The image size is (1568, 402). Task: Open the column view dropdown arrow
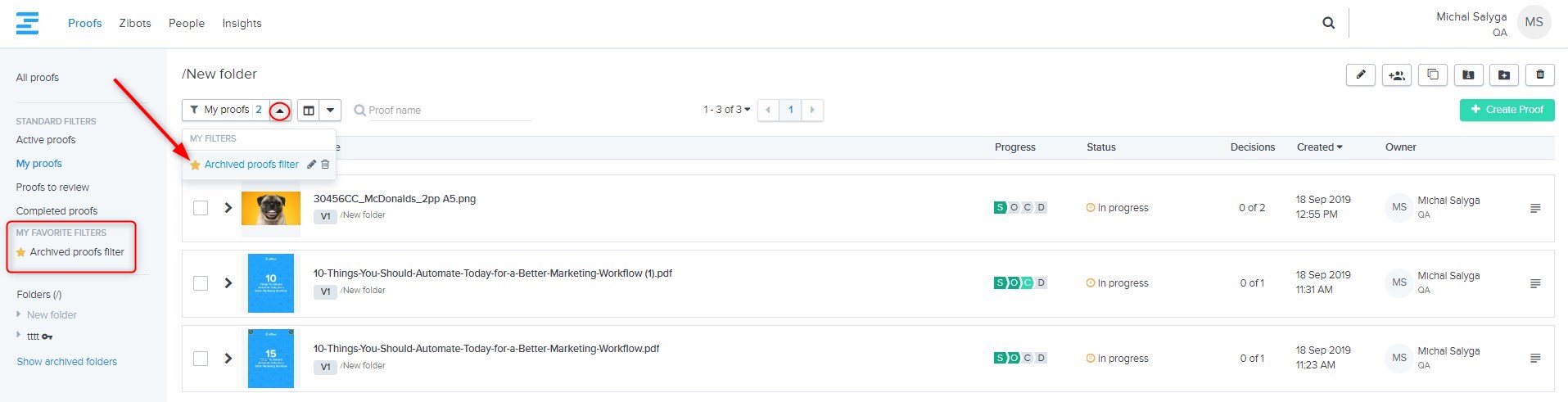(x=330, y=111)
